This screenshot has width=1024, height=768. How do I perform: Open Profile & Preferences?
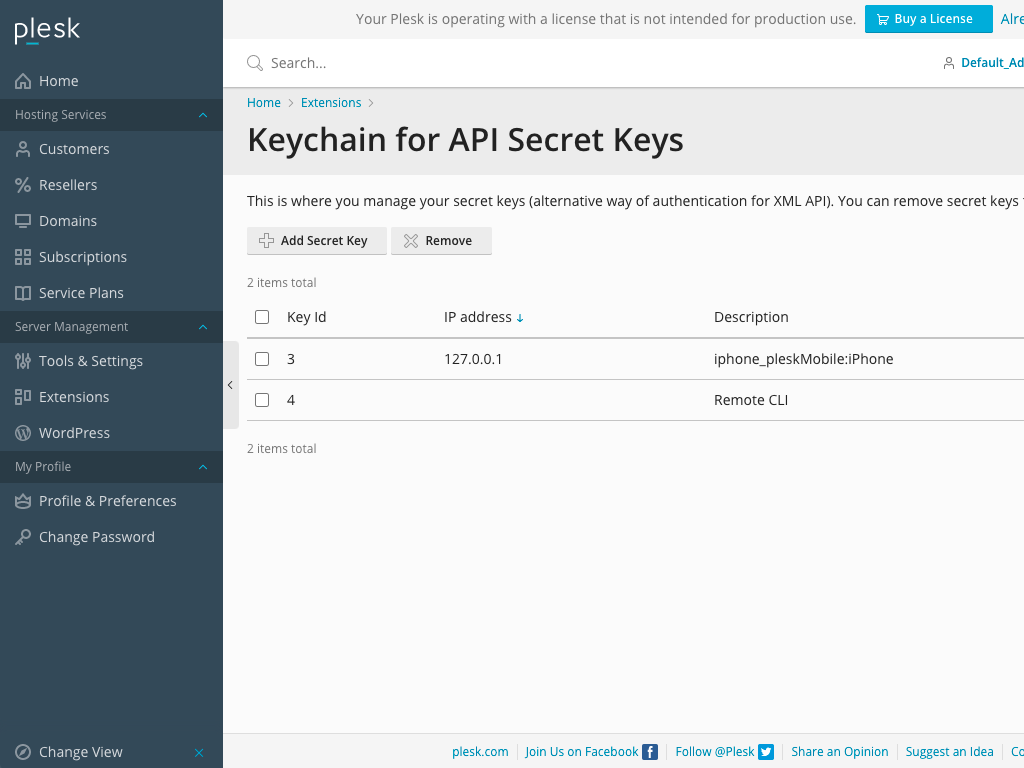108,500
